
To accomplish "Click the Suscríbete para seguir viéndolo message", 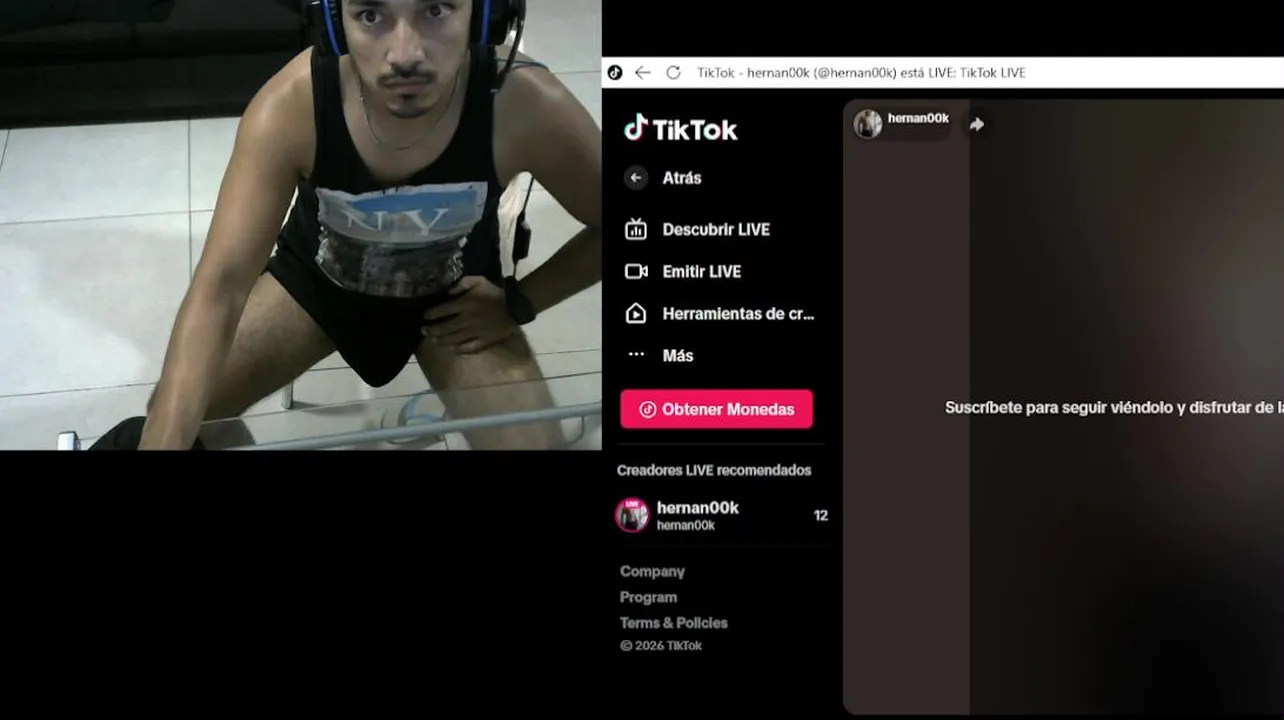I will (1114, 408).
